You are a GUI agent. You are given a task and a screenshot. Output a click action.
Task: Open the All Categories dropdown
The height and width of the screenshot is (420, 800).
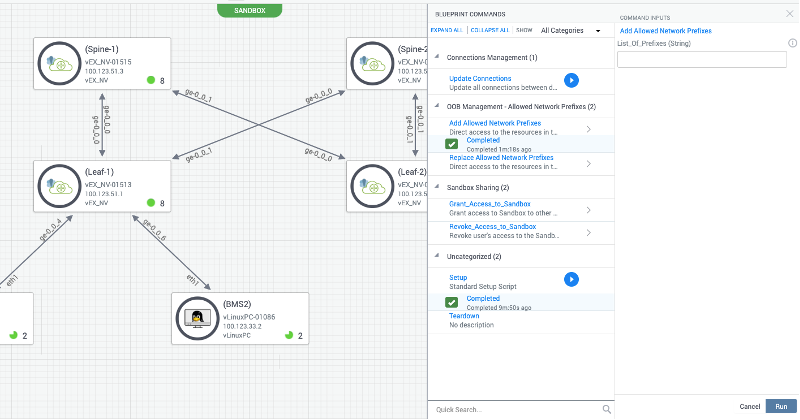tap(570, 30)
